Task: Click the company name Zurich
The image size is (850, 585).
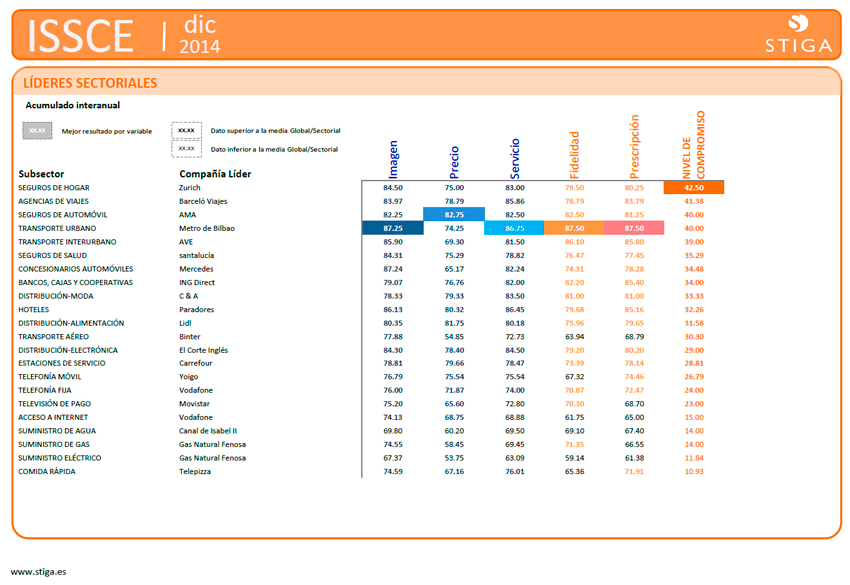Action: pyautogui.click(x=190, y=188)
